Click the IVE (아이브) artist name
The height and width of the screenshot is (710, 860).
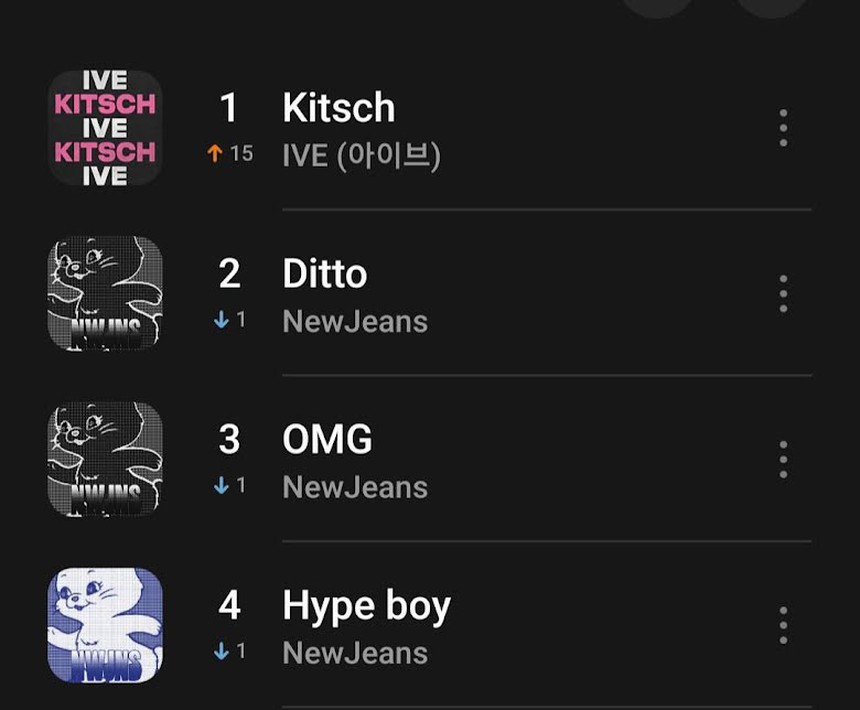pos(361,156)
